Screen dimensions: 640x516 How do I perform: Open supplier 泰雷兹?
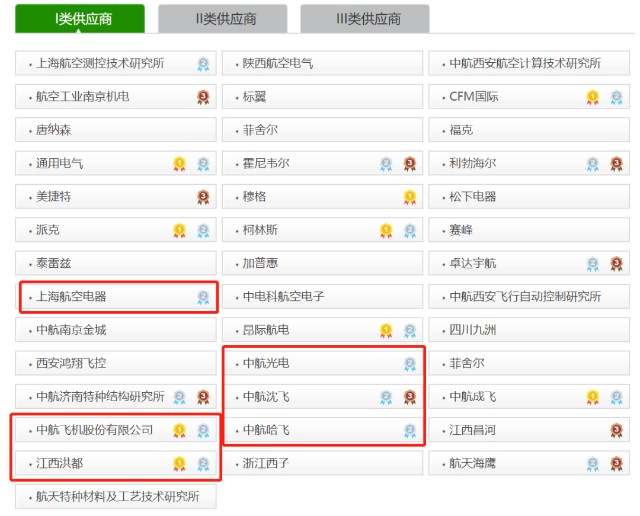point(116,263)
